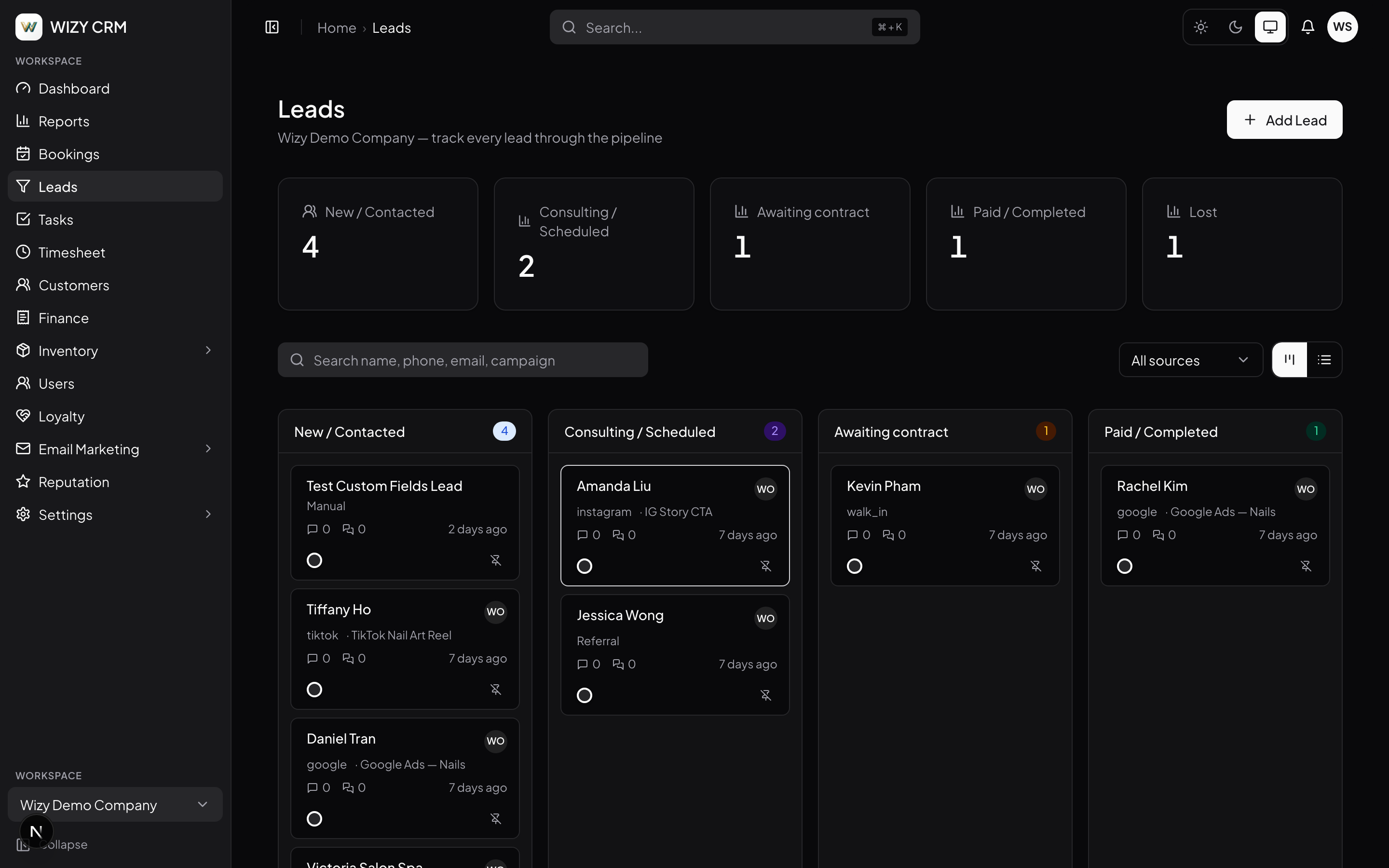Toggle status circle on Tiffany Ho card
The width and height of the screenshot is (1389, 868).
pyautogui.click(x=314, y=690)
